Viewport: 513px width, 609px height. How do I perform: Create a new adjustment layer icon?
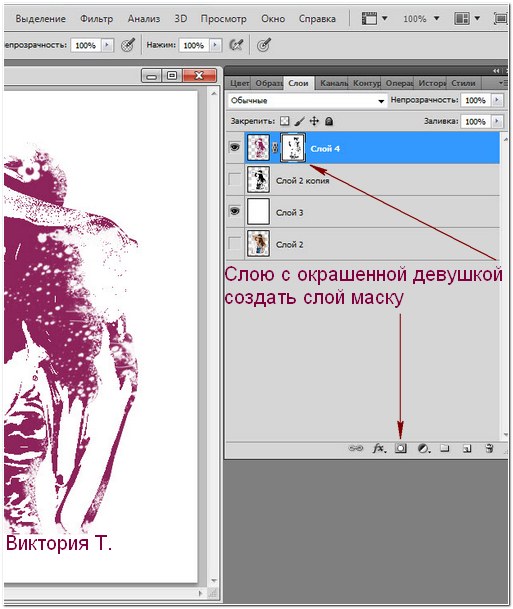423,449
